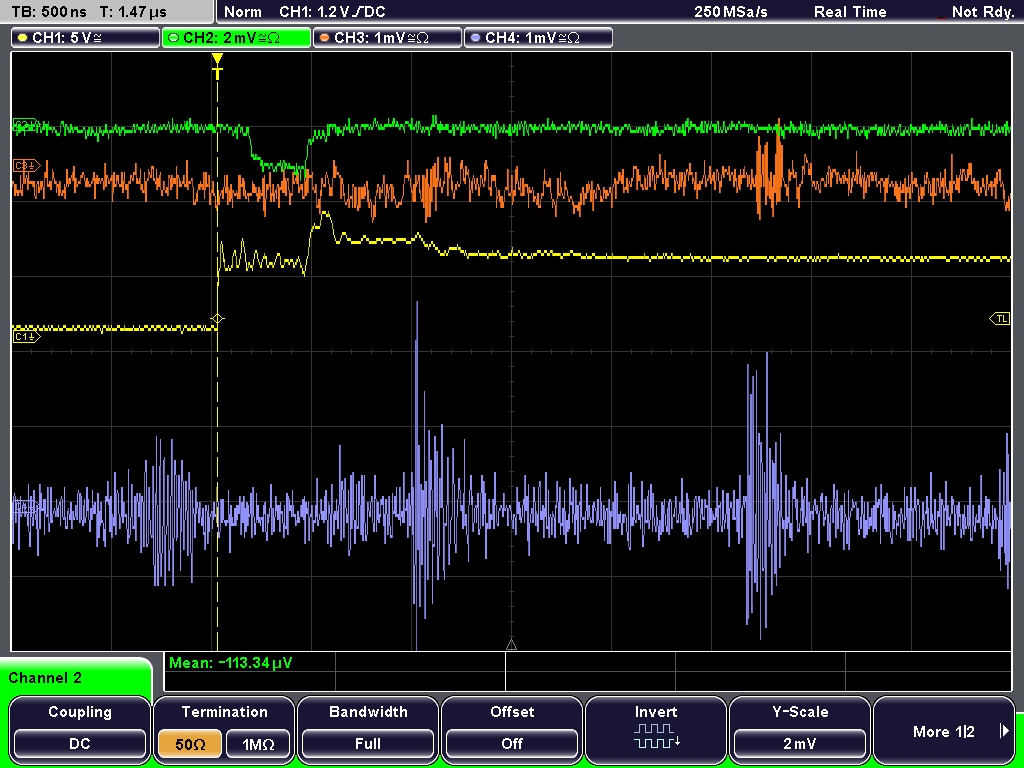Set termination to 1MΩ
1024x768 pixels.
coord(258,744)
